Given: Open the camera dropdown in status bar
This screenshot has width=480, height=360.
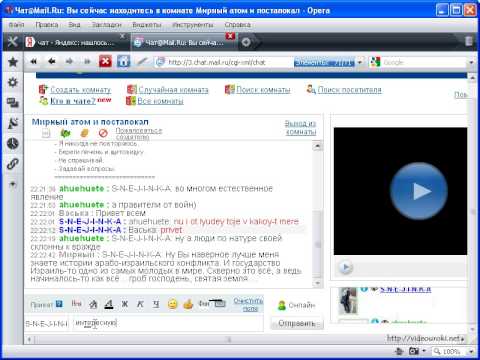Looking at the screenshot, I should click(x=424, y=351).
